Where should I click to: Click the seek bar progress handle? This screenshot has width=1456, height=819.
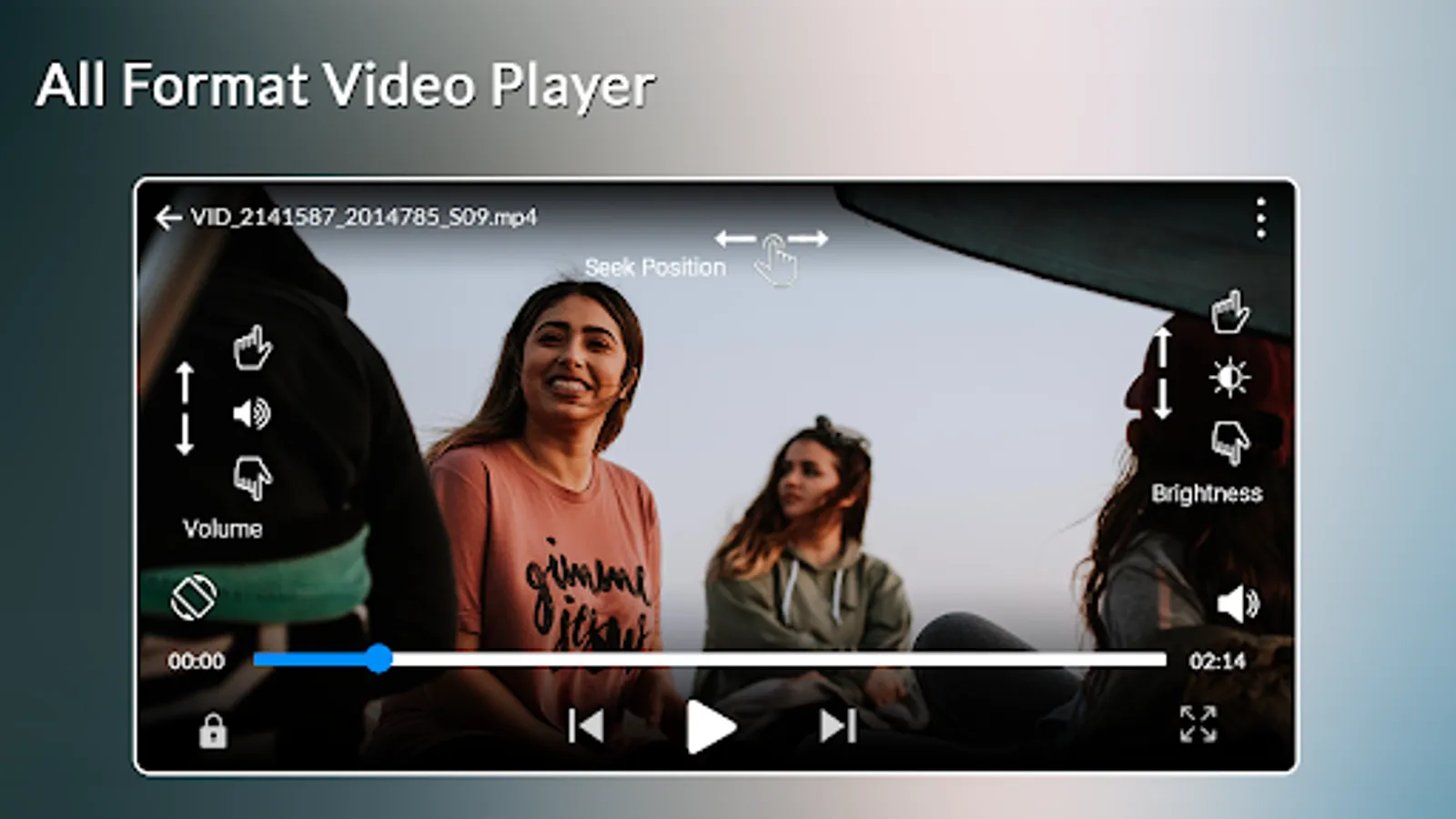(x=380, y=658)
